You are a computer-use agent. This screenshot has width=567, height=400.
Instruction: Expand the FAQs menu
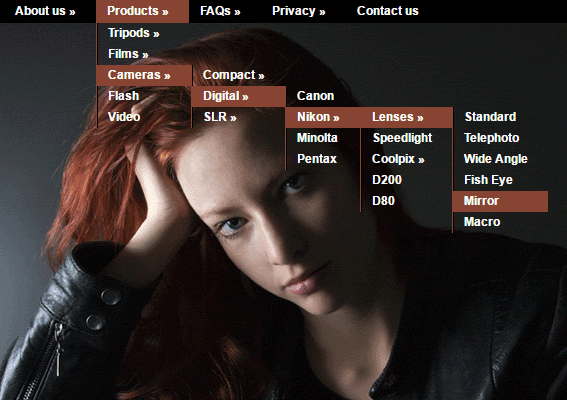coord(220,11)
